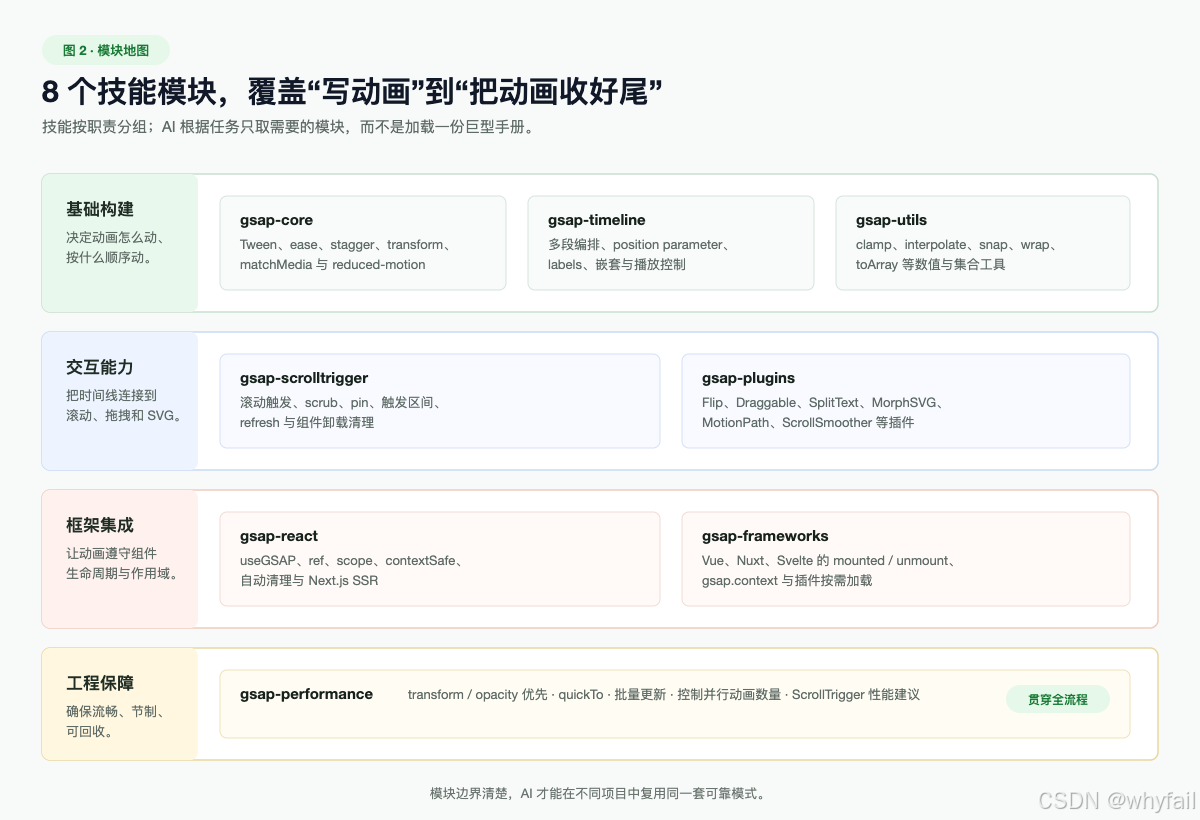Open the gsap-react module card title

coord(279,536)
